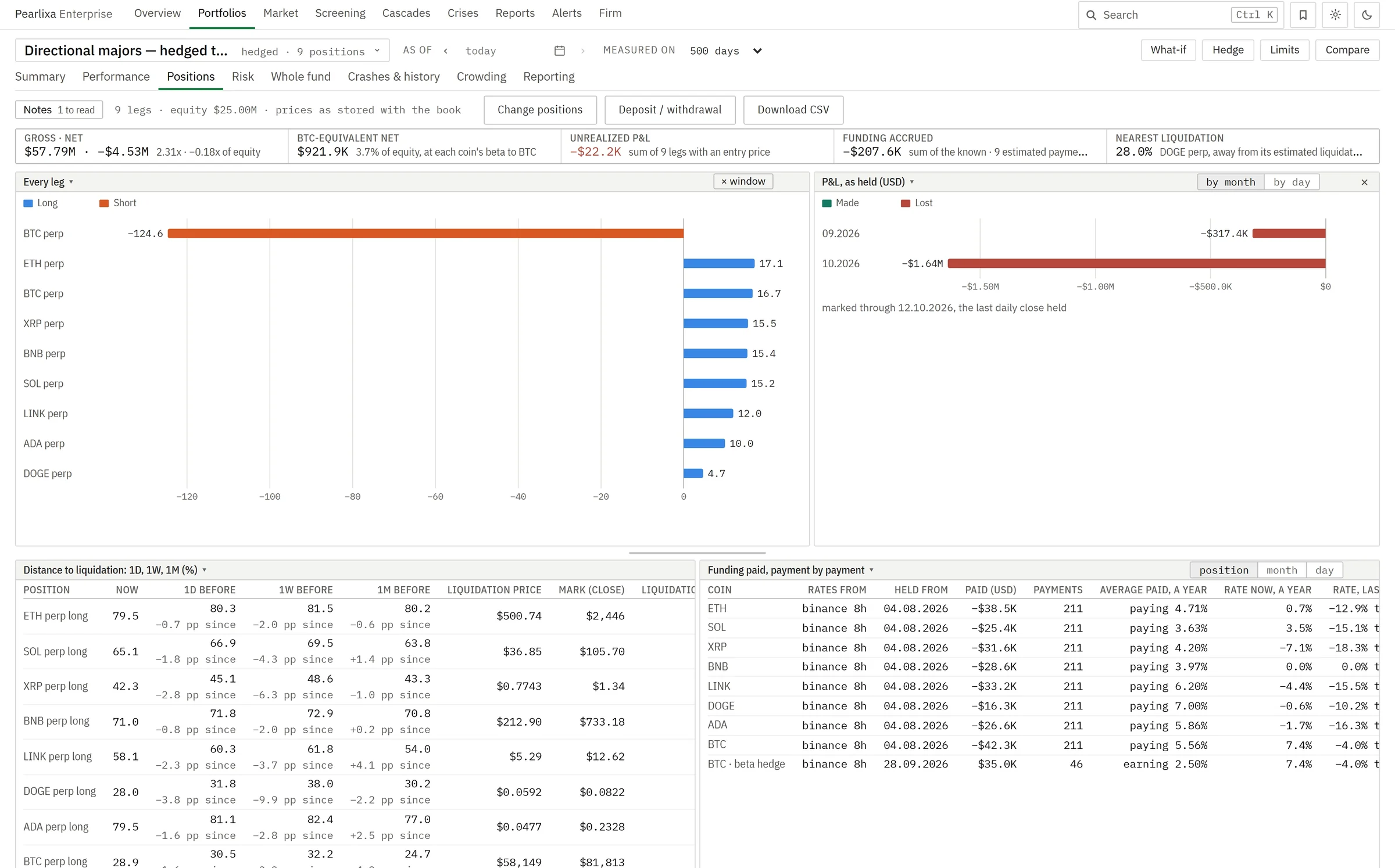The width and height of the screenshot is (1395, 868).
Task: Open the Screening top menu
Action: tap(340, 13)
